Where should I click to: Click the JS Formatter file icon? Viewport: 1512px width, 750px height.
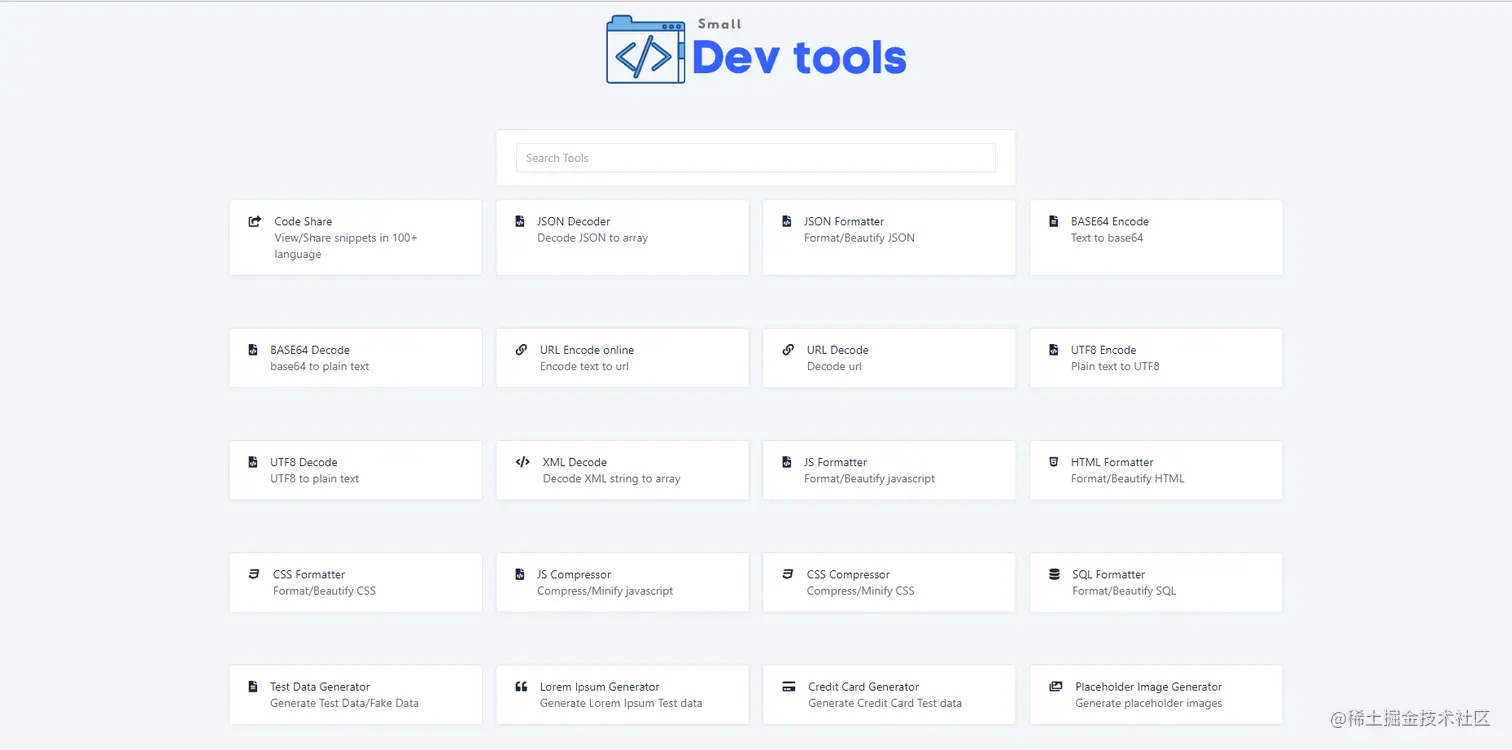pyautogui.click(x=787, y=462)
